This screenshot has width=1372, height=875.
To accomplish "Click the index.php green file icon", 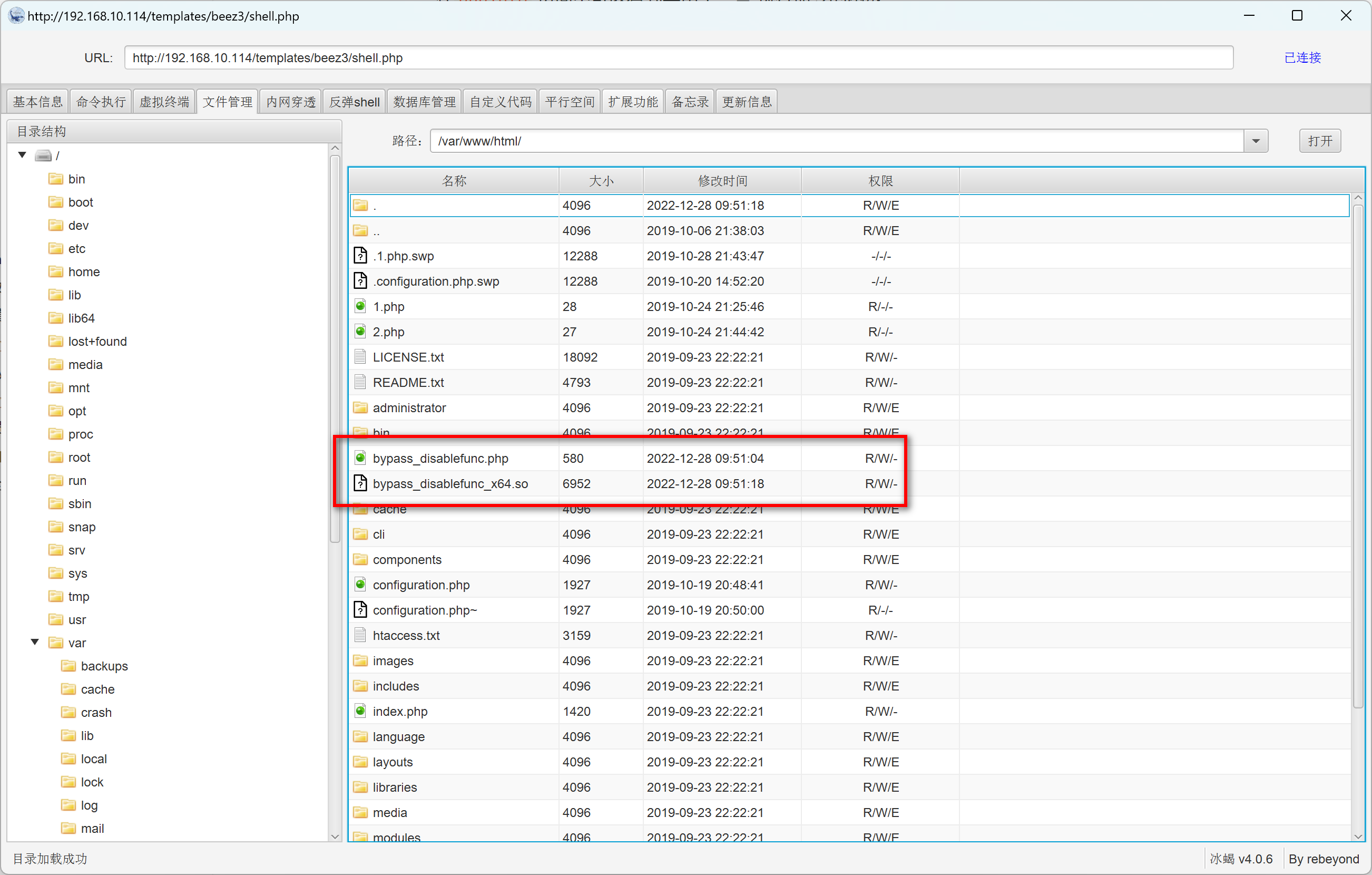I will (360, 711).
